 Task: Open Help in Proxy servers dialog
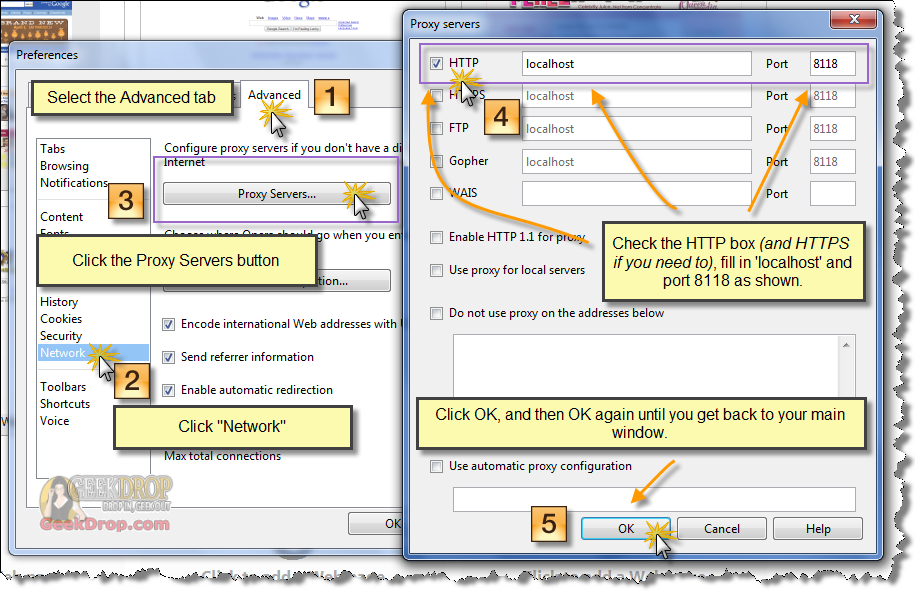pos(818,529)
